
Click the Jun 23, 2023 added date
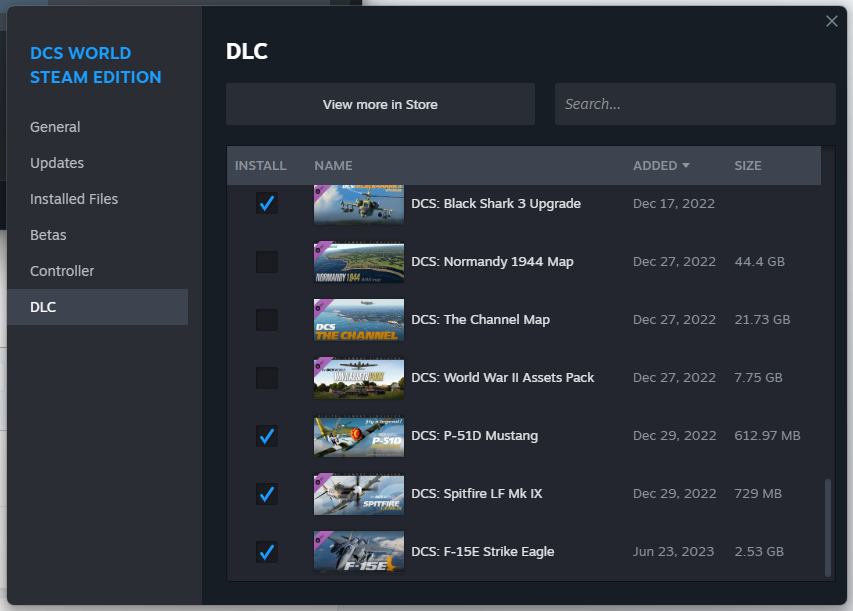click(673, 552)
